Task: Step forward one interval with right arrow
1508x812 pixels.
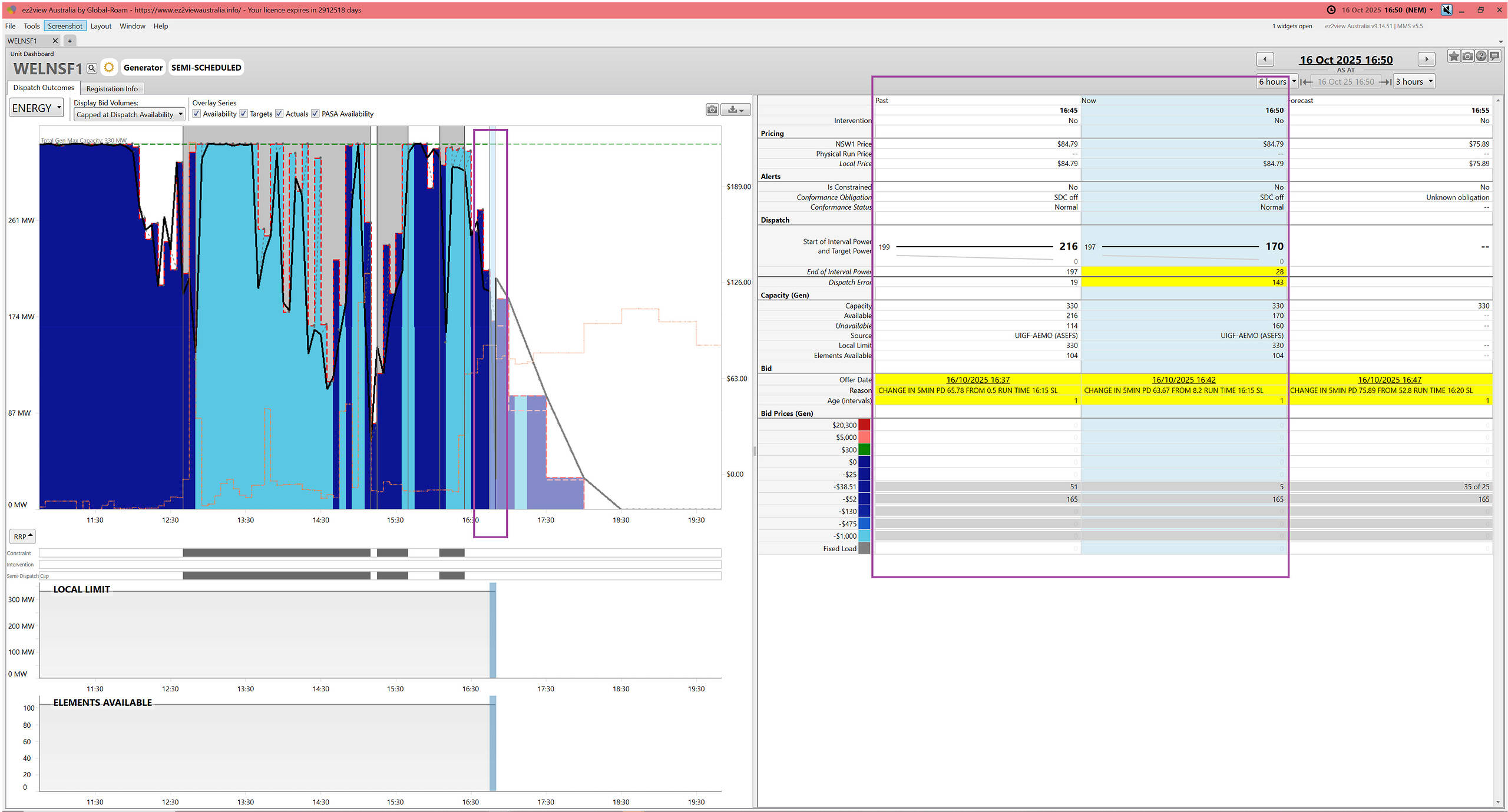Action: [x=1426, y=59]
